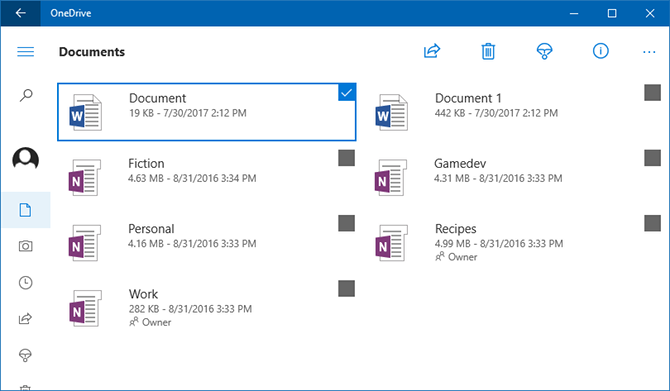Click the '19 KB - 7/30/2017 2:12 PM' details

[188, 113]
